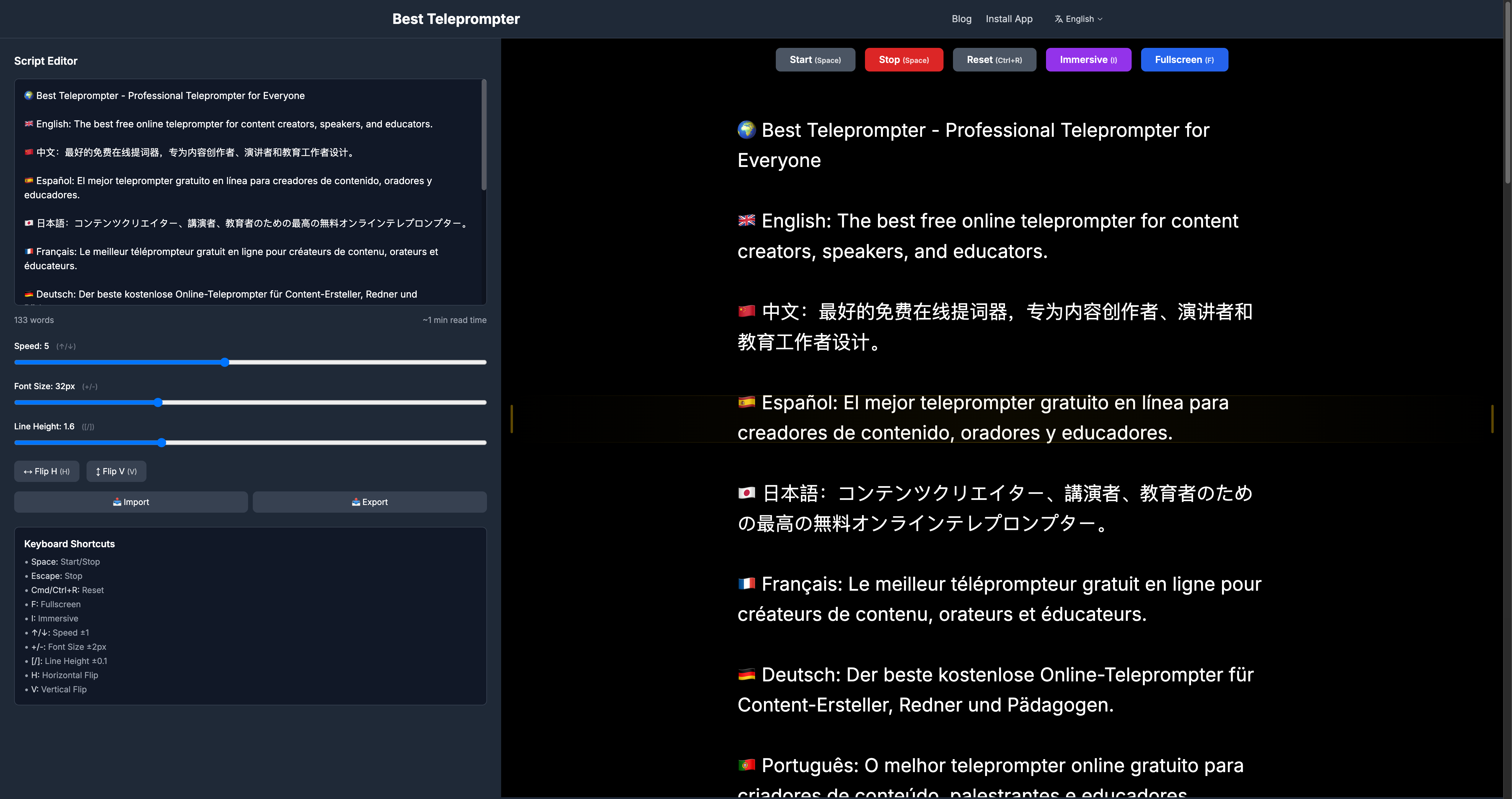Click the 'Cmd/Ctrl+R: Reset' shortcut line

(x=67, y=590)
